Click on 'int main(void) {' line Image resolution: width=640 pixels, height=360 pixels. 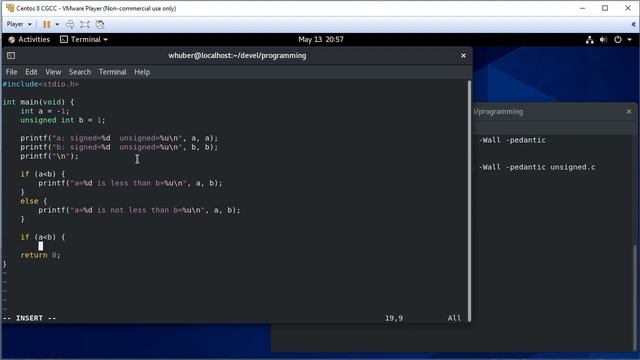(x=38, y=102)
